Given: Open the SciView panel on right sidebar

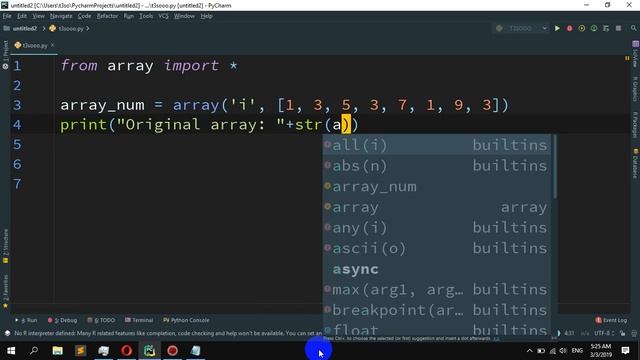Looking at the screenshot, I should pos(636,55).
